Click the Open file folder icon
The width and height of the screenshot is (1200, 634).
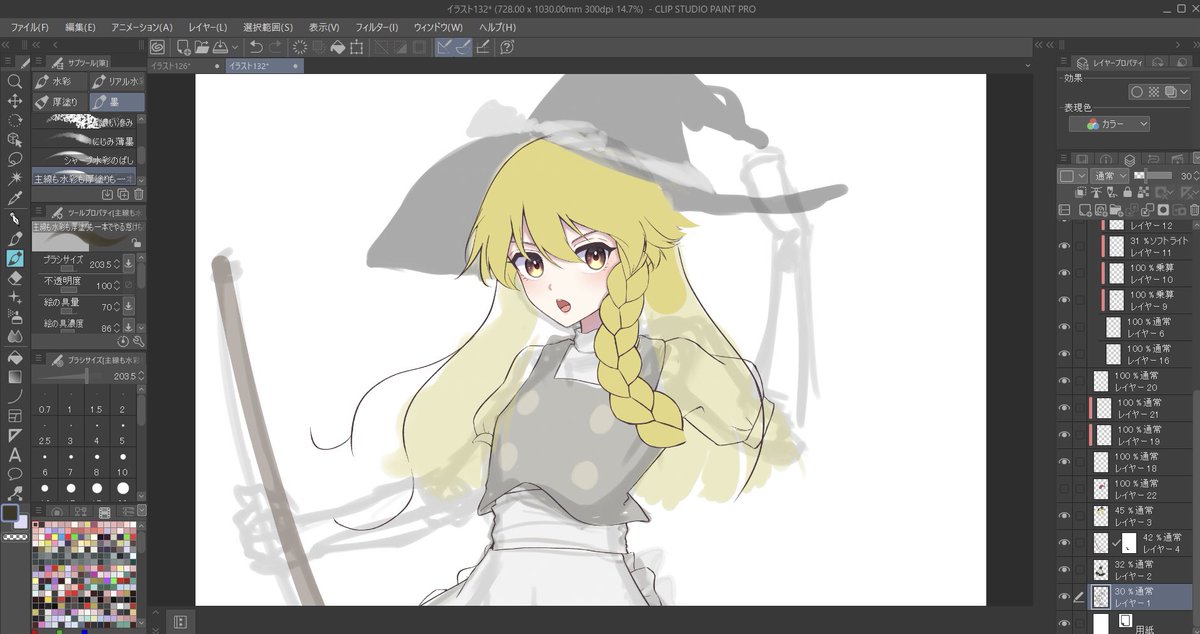tap(201, 47)
